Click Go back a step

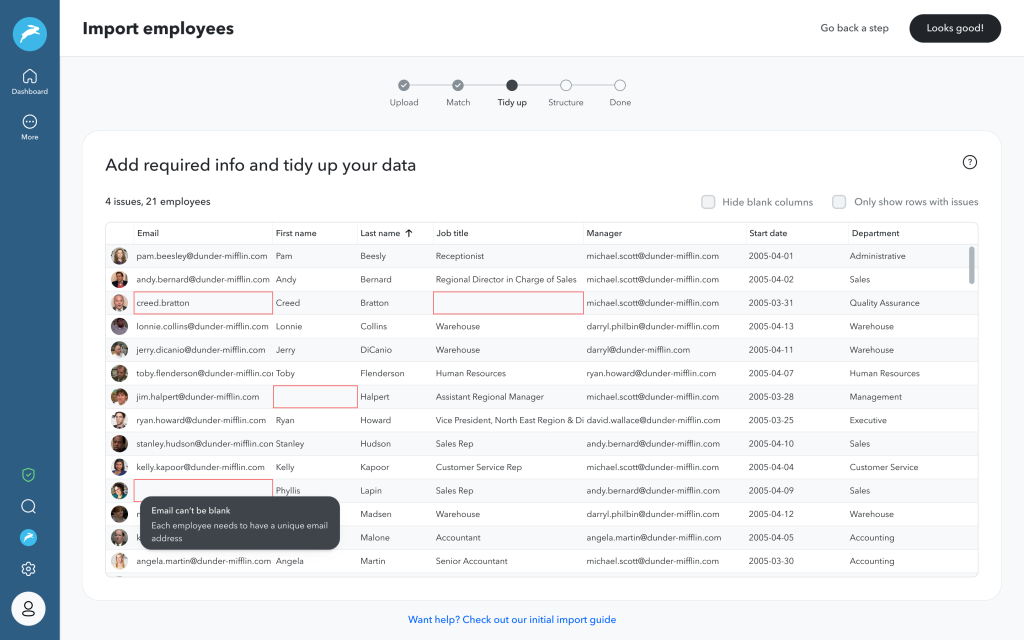(x=854, y=28)
